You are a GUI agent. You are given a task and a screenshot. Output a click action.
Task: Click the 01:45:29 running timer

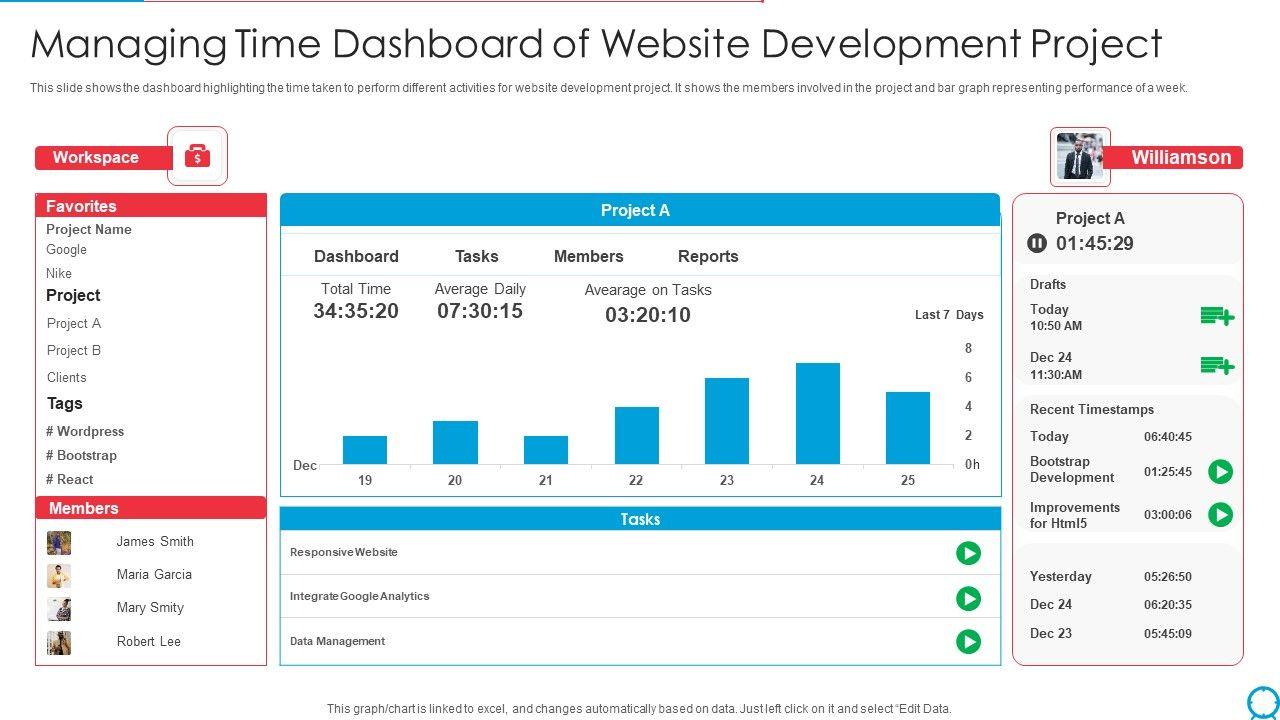point(1095,243)
